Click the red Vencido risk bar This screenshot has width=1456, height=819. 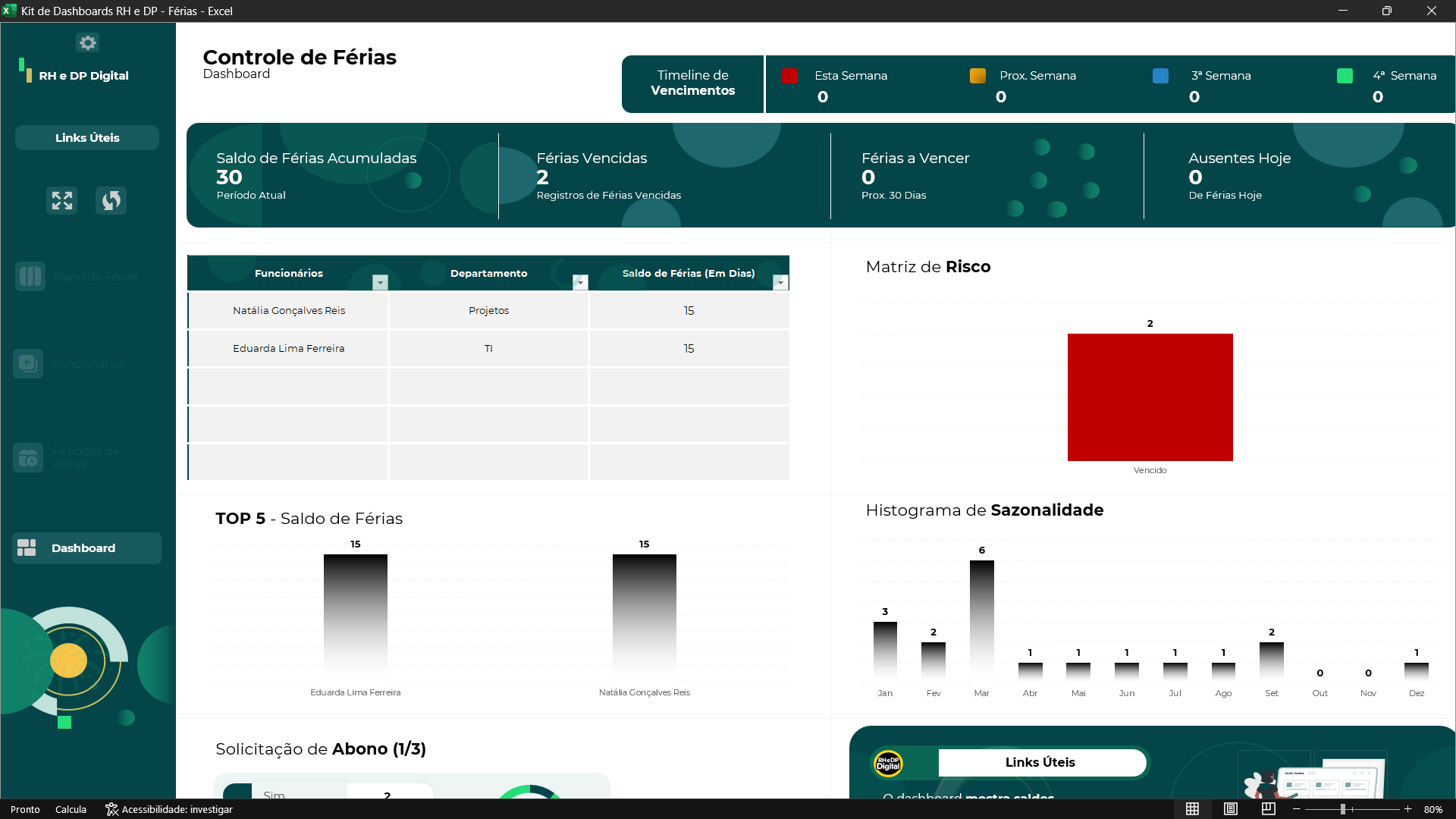[1150, 397]
